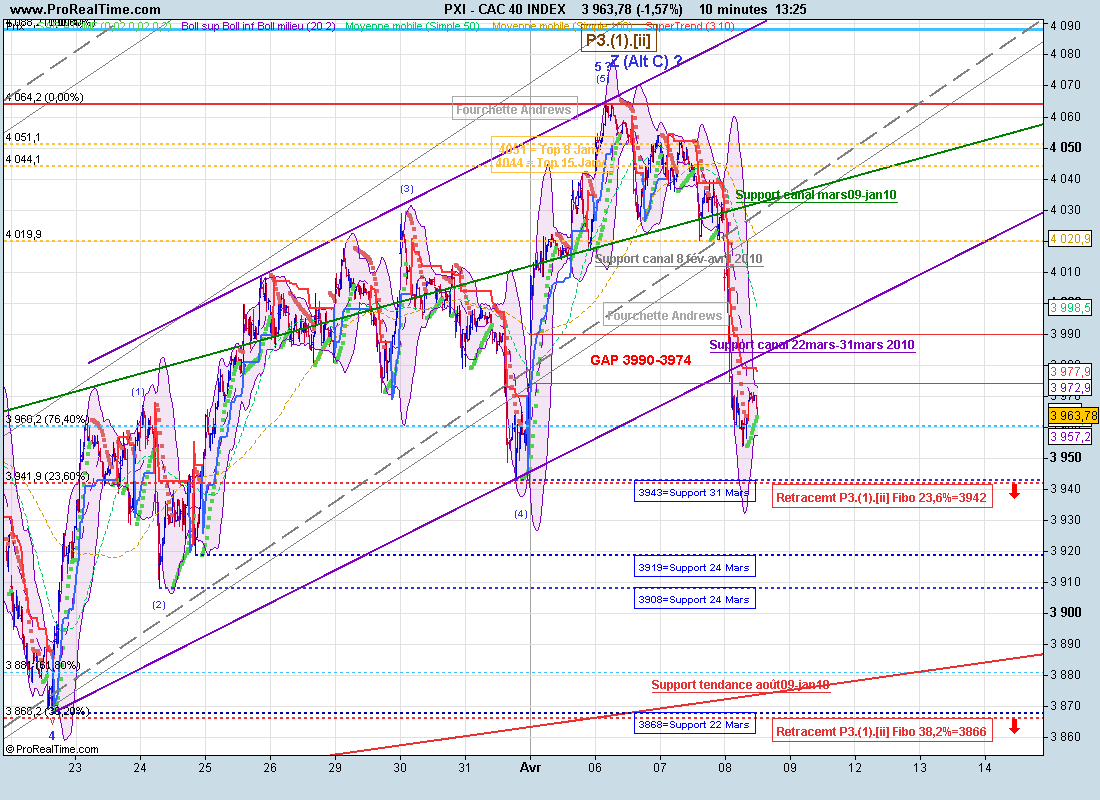This screenshot has width=1100, height=800.
Task: Click the red 3 977,9 price tag
Action: (1071, 371)
